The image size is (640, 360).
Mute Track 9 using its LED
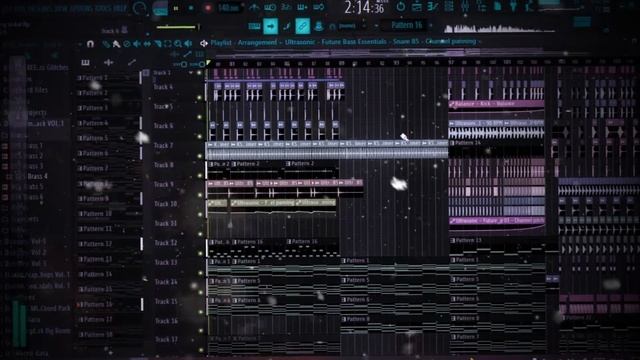[200, 195]
